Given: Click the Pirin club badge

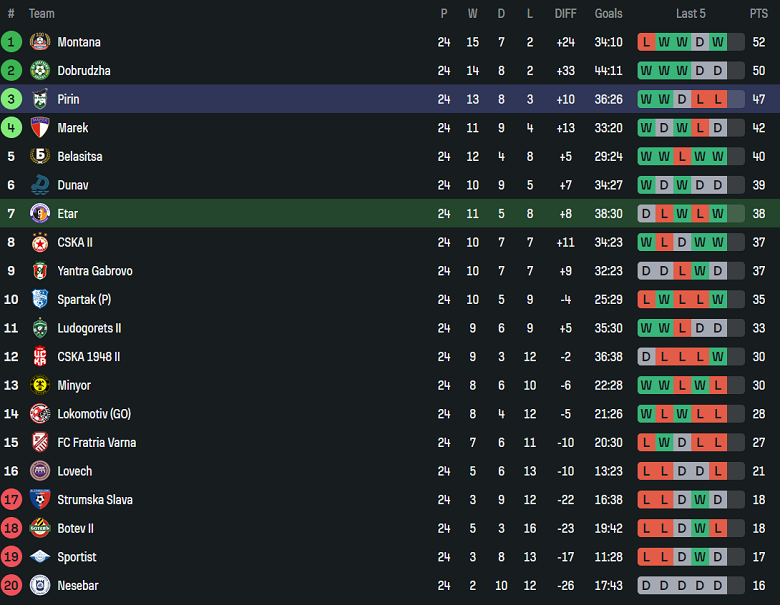Looking at the screenshot, I should tap(40, 99).
